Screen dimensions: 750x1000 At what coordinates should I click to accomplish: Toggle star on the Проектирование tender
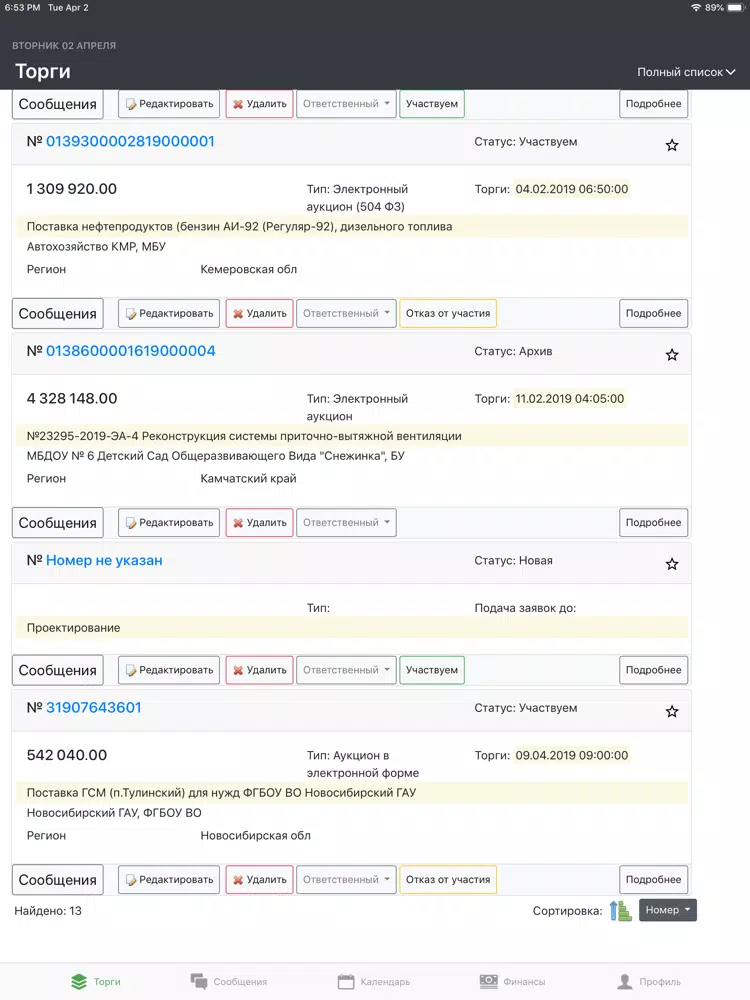672,564
